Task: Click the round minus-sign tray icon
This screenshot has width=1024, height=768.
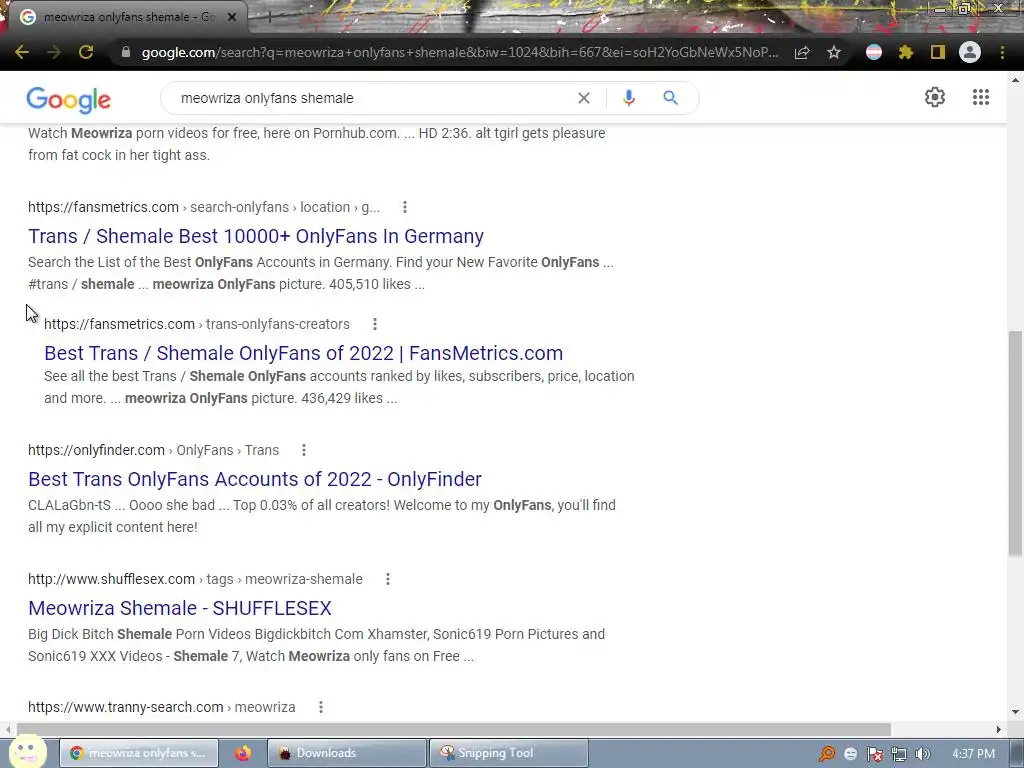Action: 850,754
